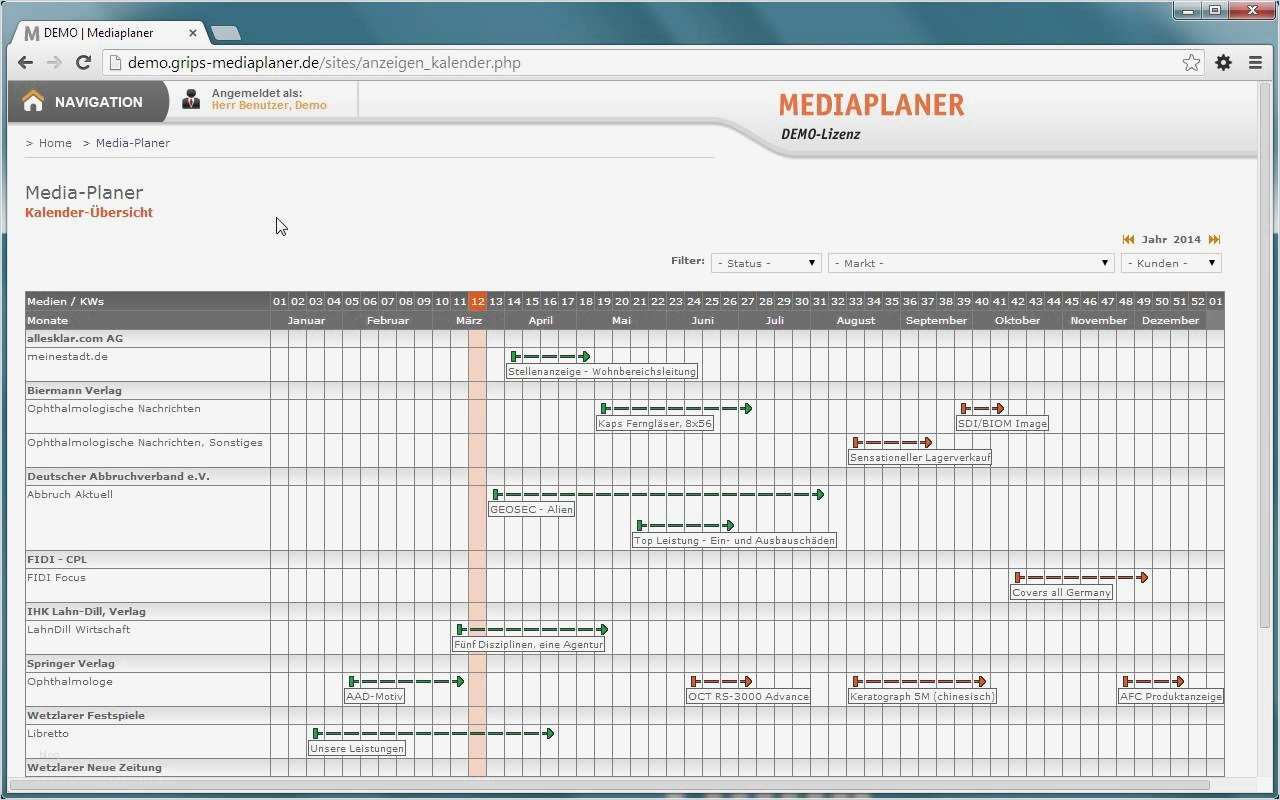The height and width of the screenshot is (800, 1280).
Task: Open the Chrome hamburger menu
Action: click(x=1255, y=62)
